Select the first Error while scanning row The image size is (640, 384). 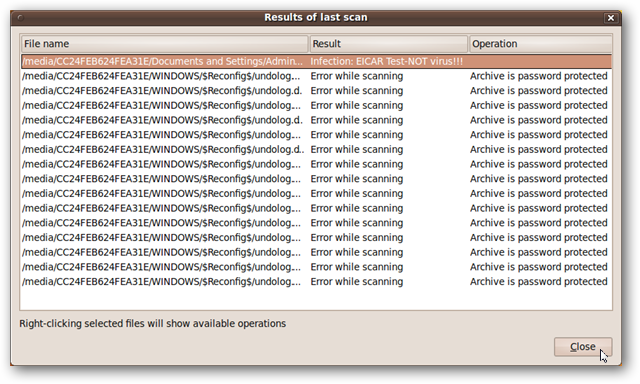click(x=316, y=76)
